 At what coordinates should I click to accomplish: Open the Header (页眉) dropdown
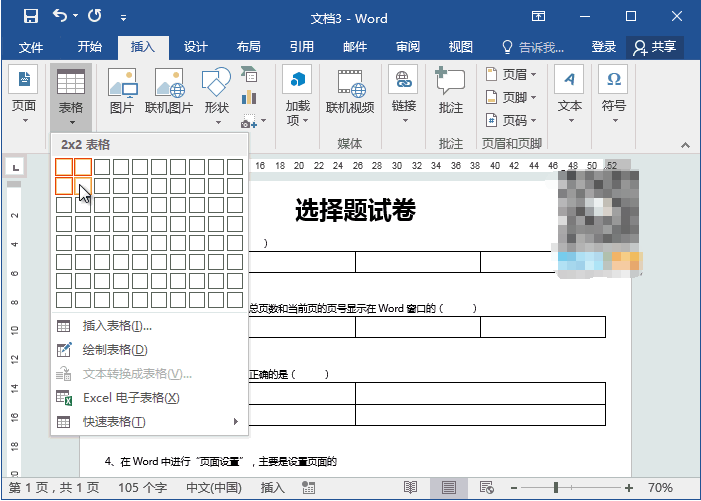point(518,74)
